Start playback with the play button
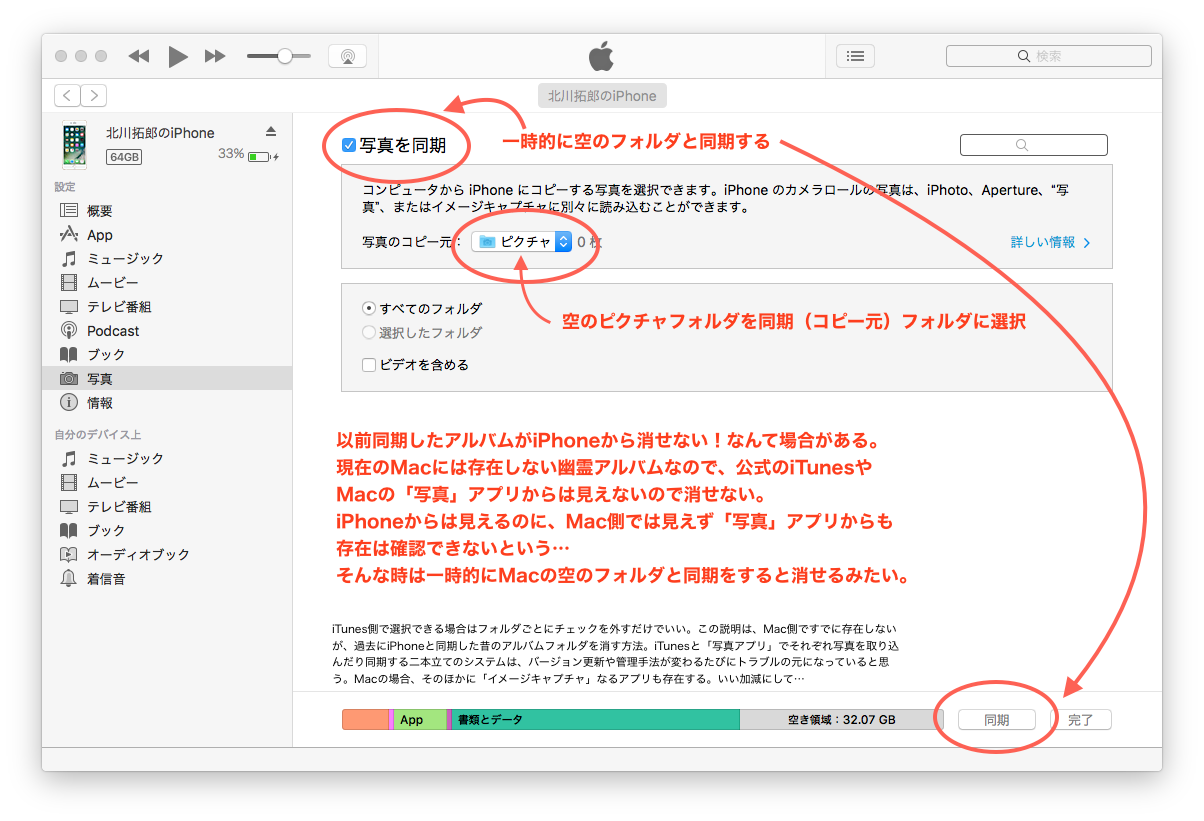This screenshot has width=1204, height=821. 178,57
